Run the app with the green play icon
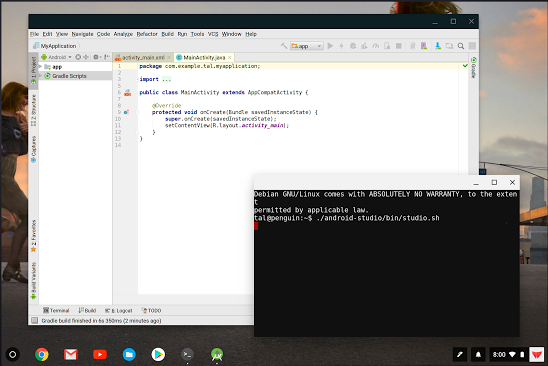This screenshot has height=366, width=548. pyautogui.click(x=330, y=46)
